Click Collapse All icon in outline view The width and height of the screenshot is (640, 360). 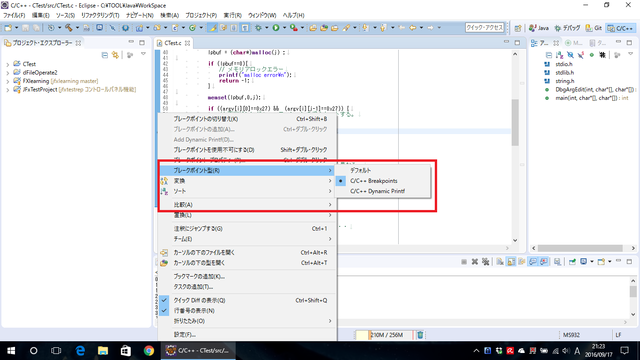[549, 55]
